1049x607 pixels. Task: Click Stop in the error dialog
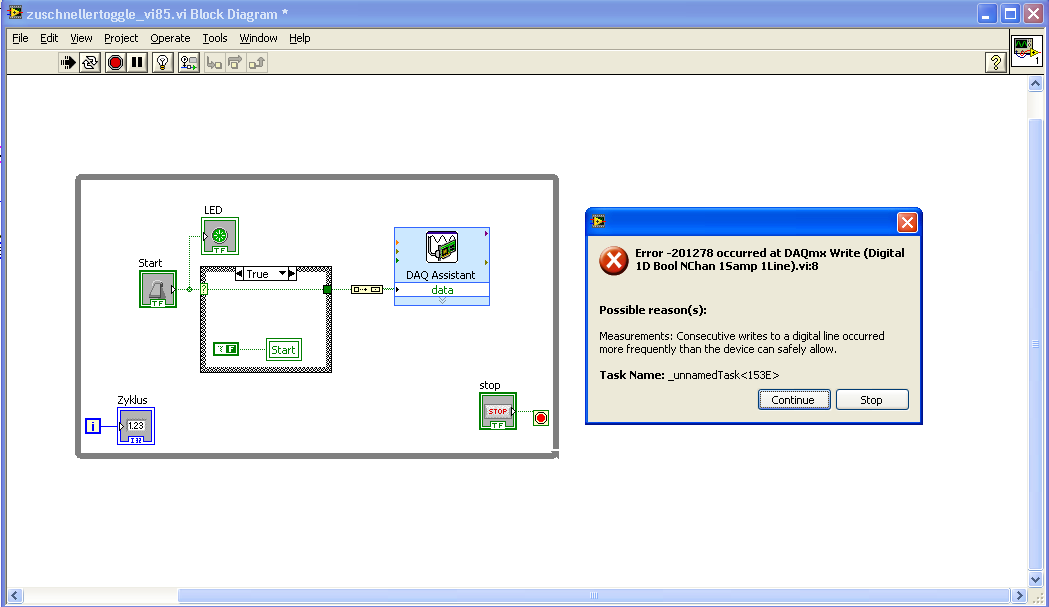click(x=872, y=400)
